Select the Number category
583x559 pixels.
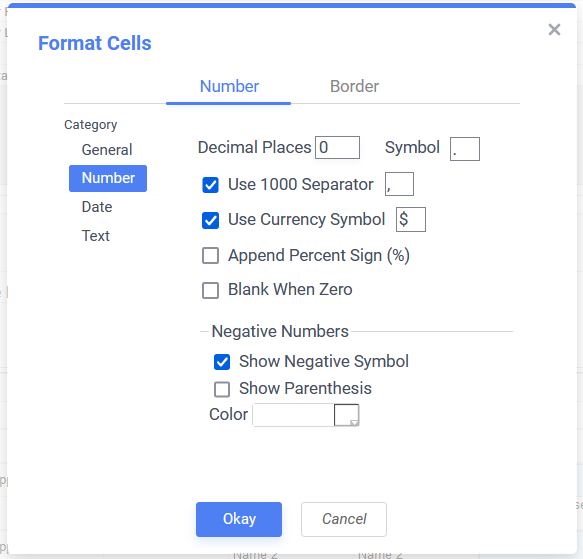click(x=108, y=178)
